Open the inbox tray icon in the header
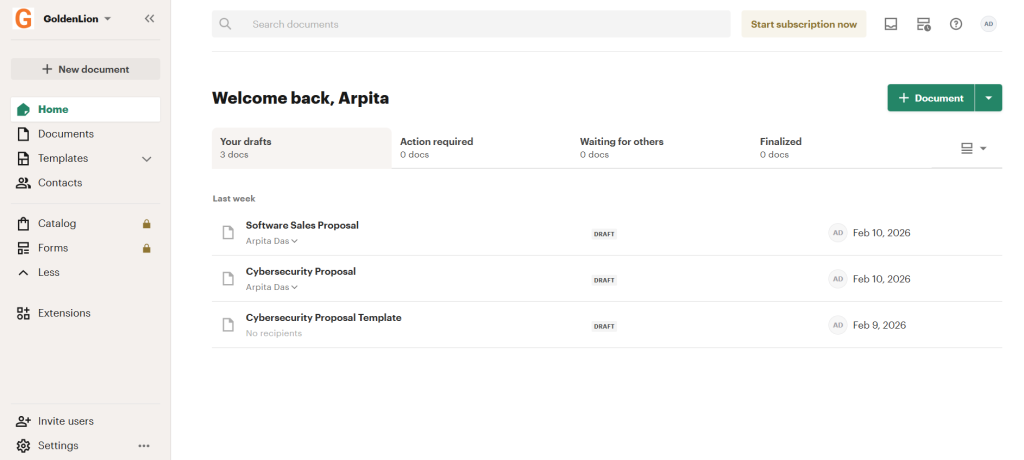 [891, 24]
